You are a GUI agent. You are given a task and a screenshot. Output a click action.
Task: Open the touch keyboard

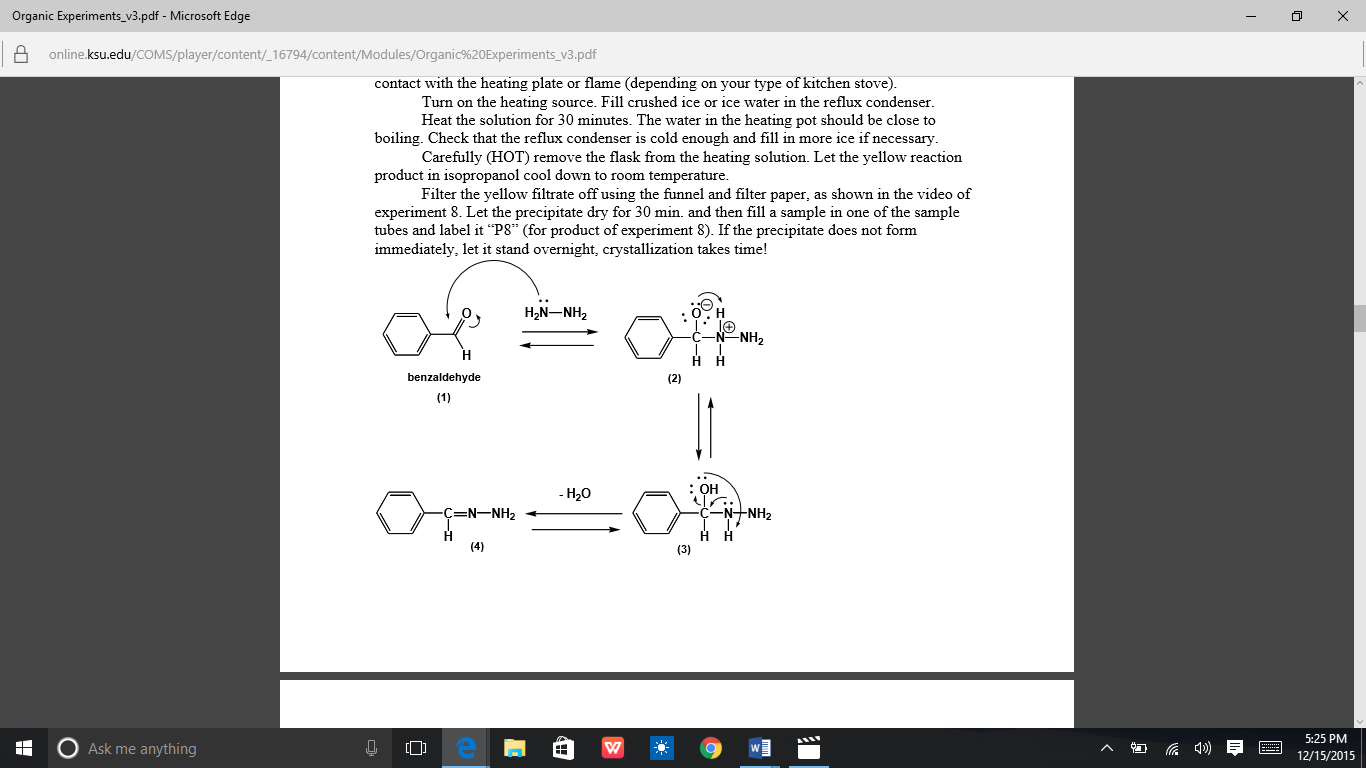coord(1270,748)
